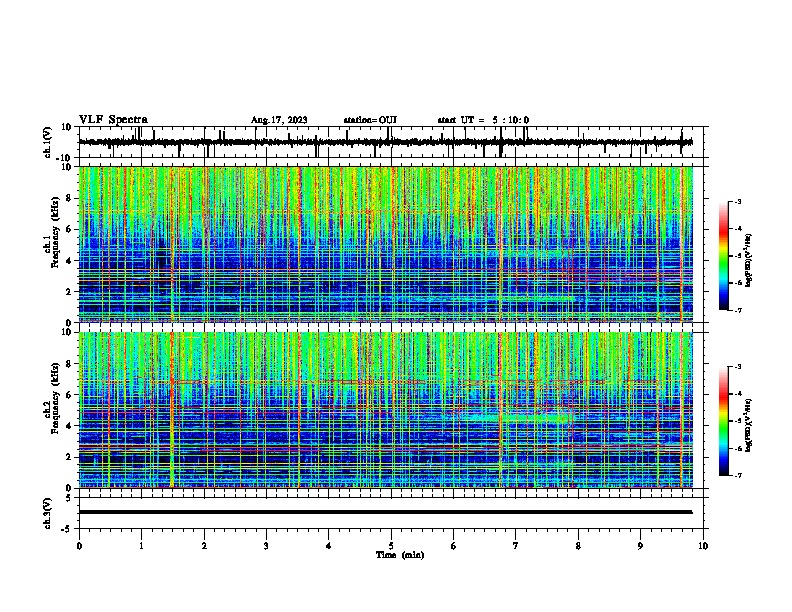Click the "-3" label on ch.1 colorbar
This screenshot has width=792, height=612.
tap(738, 201)
